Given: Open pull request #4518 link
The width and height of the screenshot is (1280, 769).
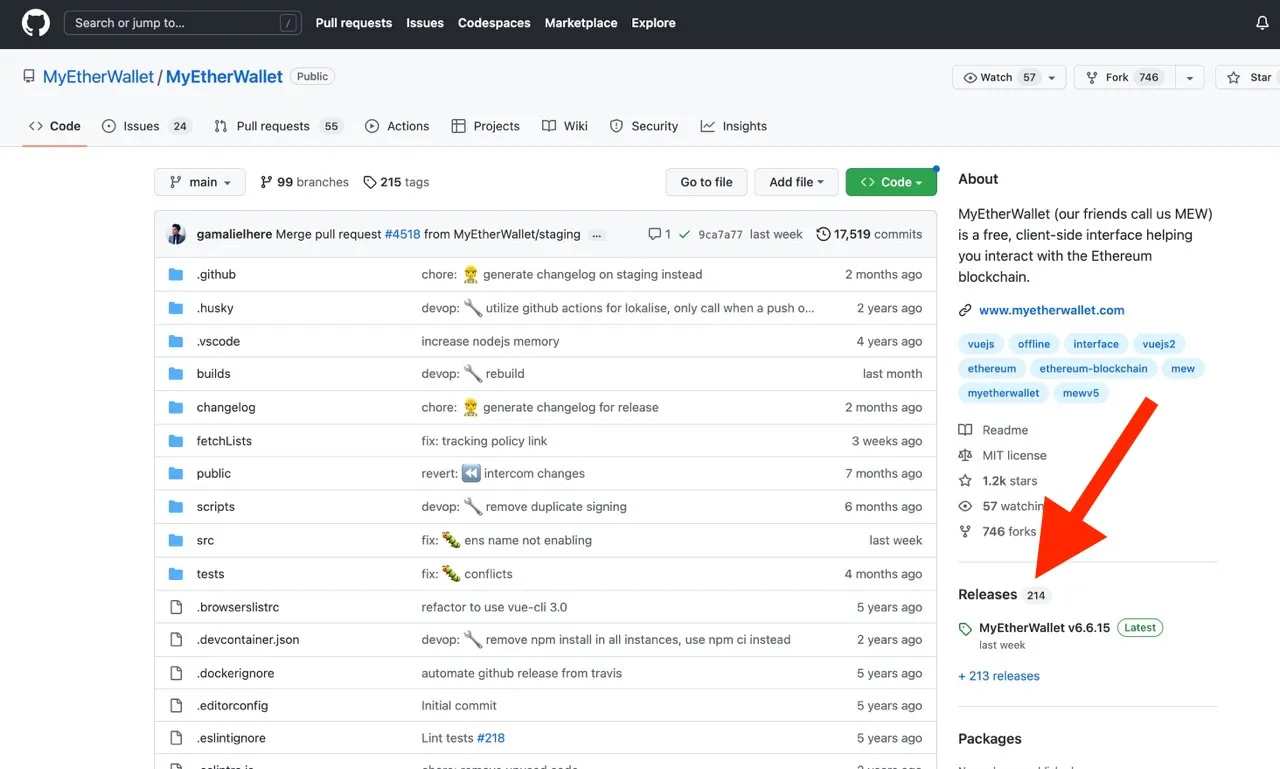Looking at the screenshot, I should pyautogui.click(x=403, y=234).
